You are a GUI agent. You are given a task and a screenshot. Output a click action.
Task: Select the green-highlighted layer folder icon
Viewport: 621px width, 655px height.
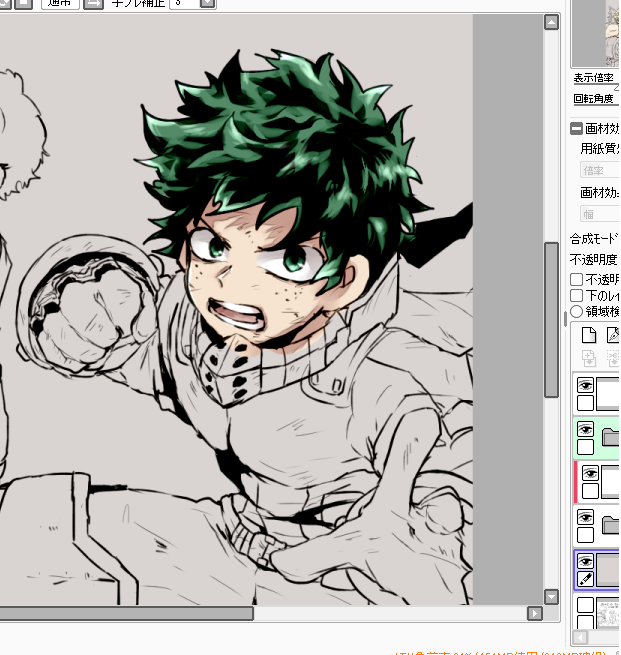pyautogui.click(x=611, y=437)
